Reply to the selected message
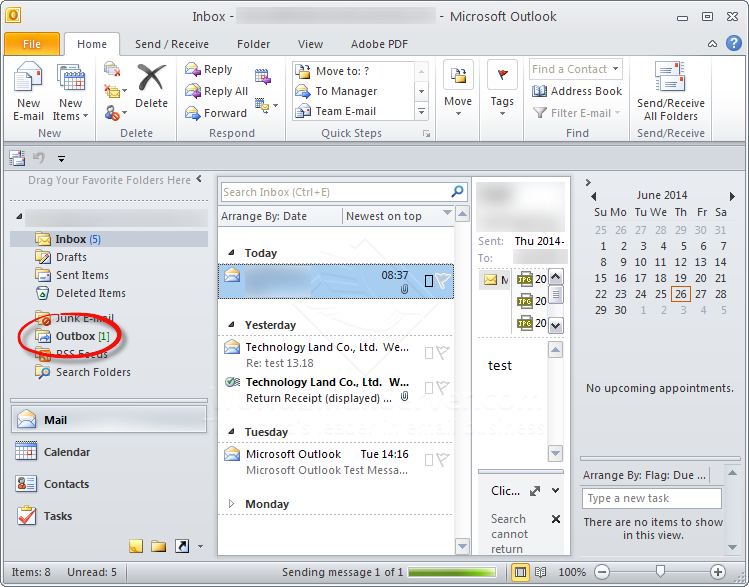Image resolution: width=749 pixels, height=587 pixels. point(209,69)
